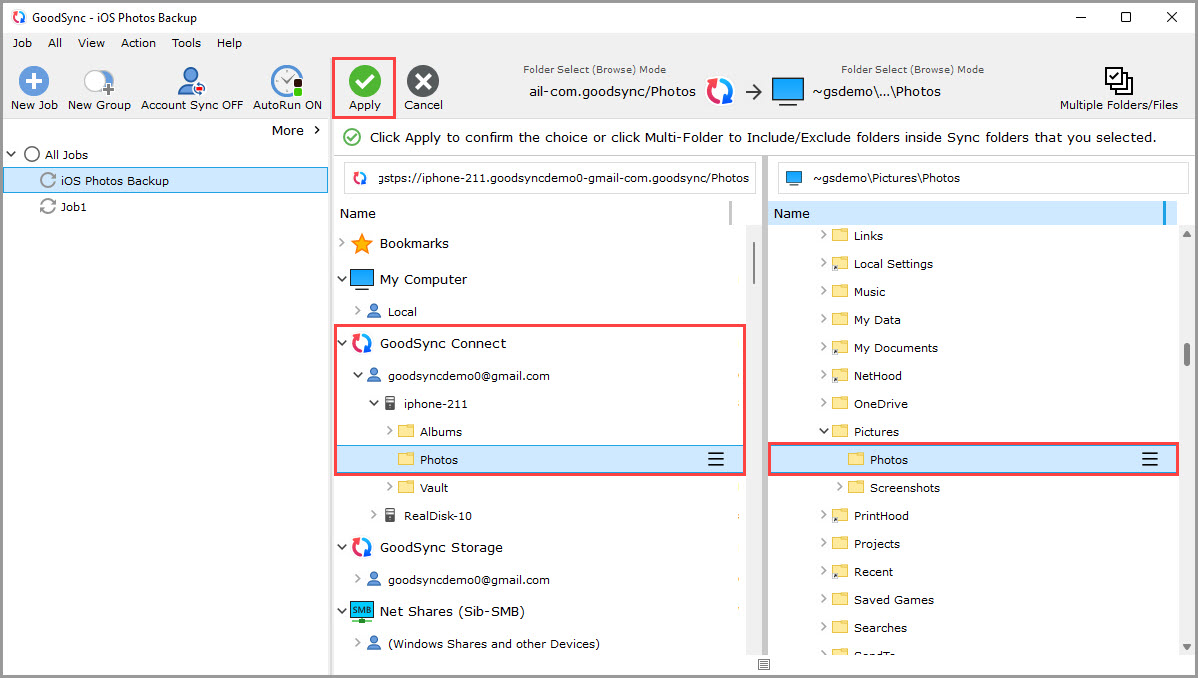The height and width of the screenshot is (678, 1198).
Task: Open the Action menu
Action: pyautogui.click(x=138, y=43)
